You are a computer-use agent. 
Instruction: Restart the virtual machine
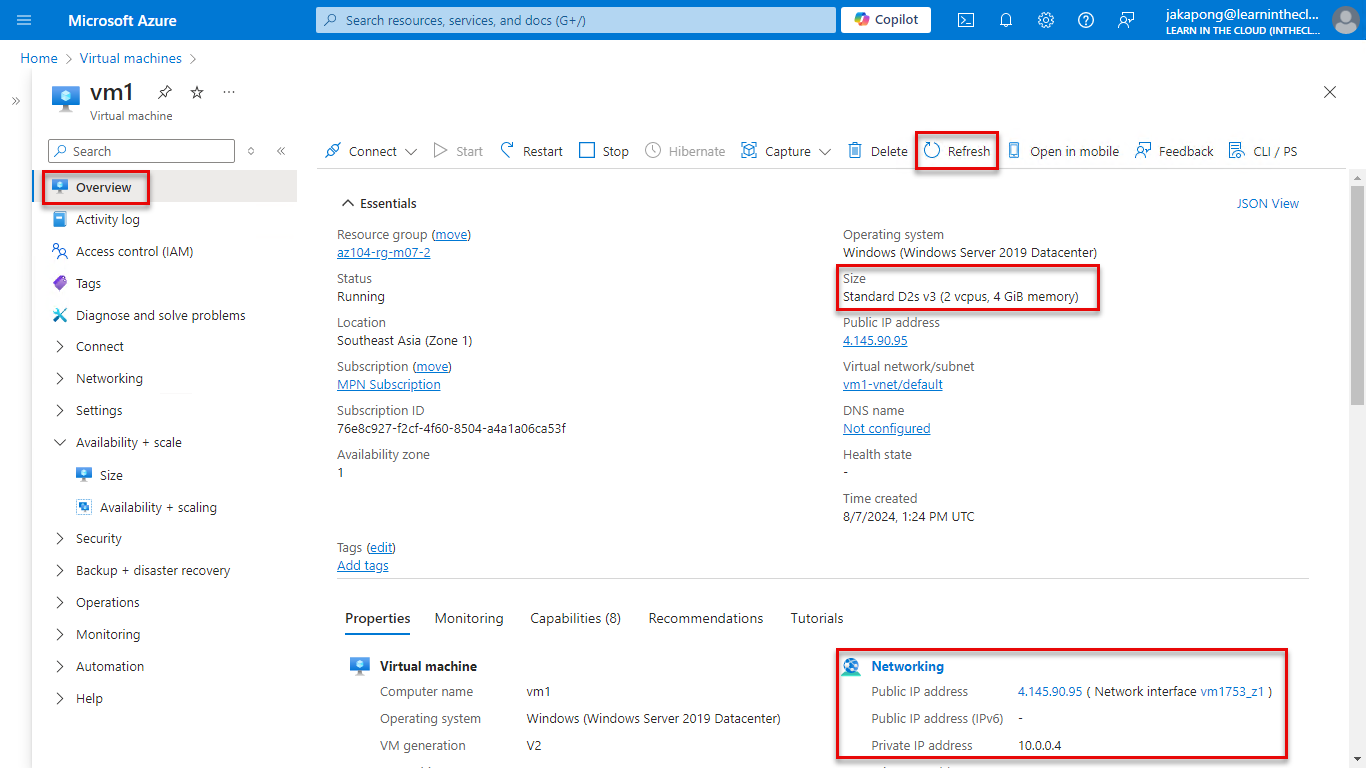click(x=531, y=151)
